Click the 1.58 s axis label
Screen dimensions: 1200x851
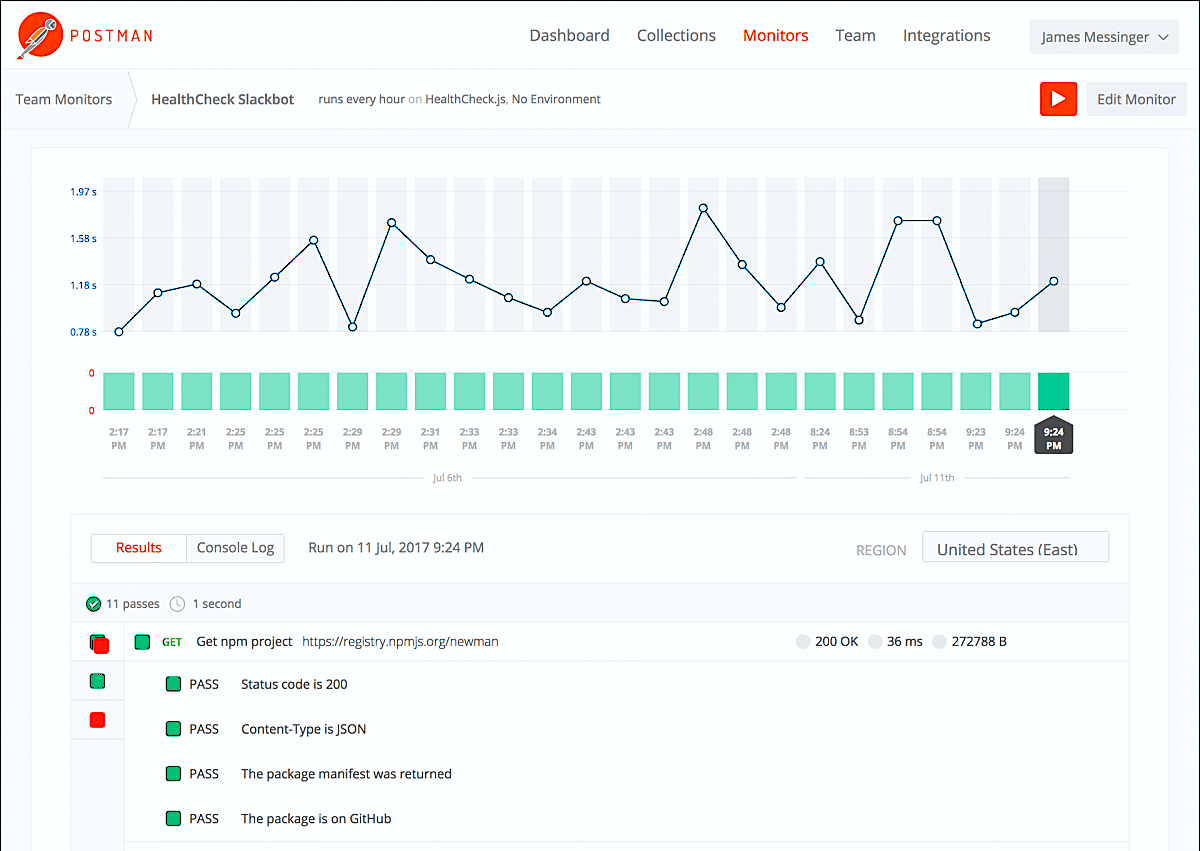pyautogui.click(x=83, y=238)
